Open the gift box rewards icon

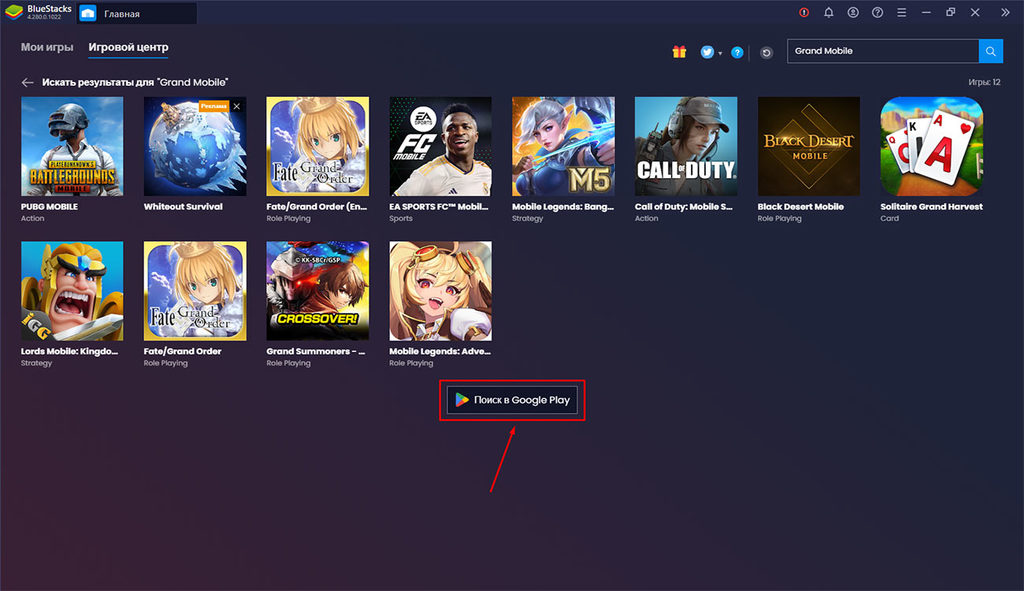pyautogui.click(x=679, y=52)
